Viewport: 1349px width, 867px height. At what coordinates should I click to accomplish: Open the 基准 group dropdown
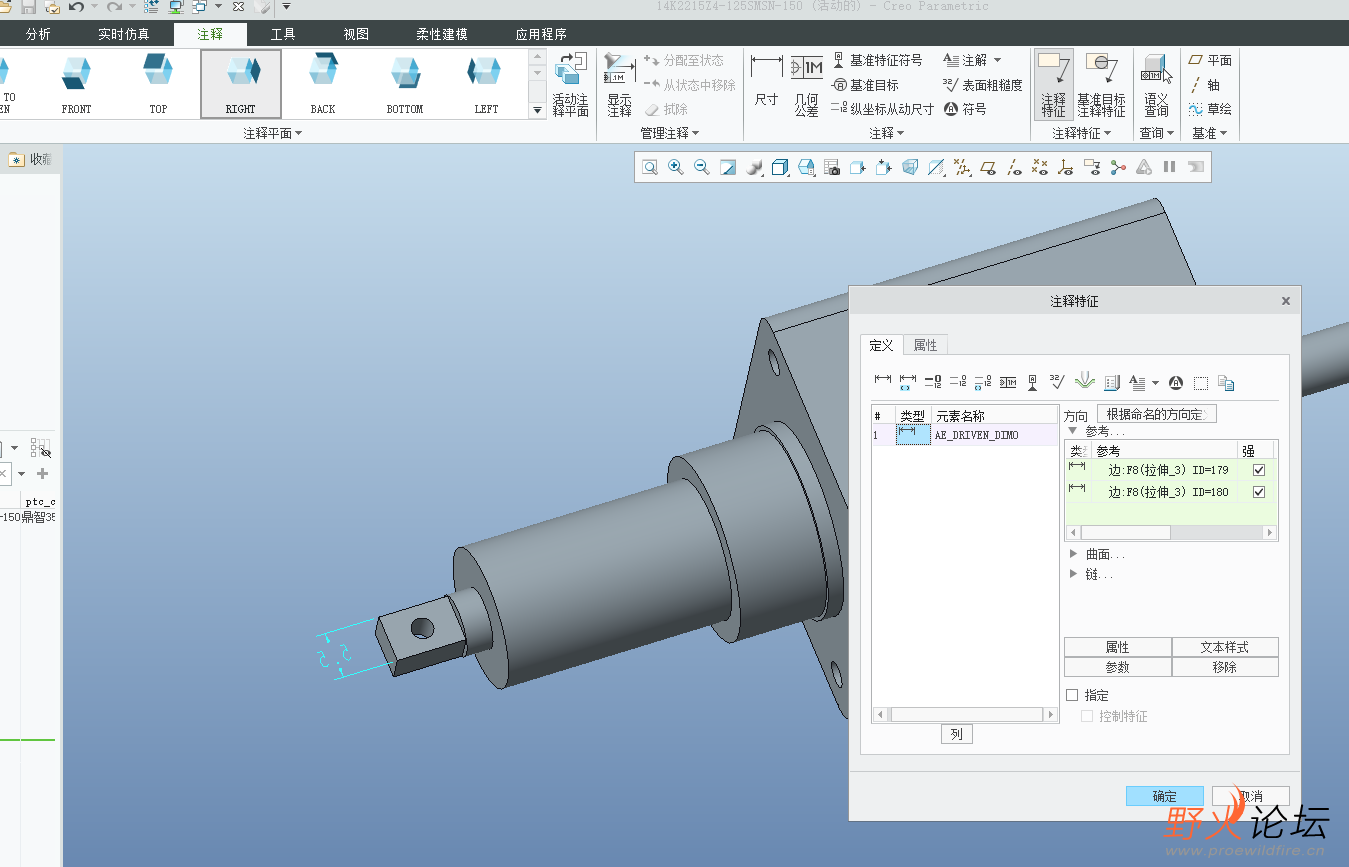[x=1210, y=133]
